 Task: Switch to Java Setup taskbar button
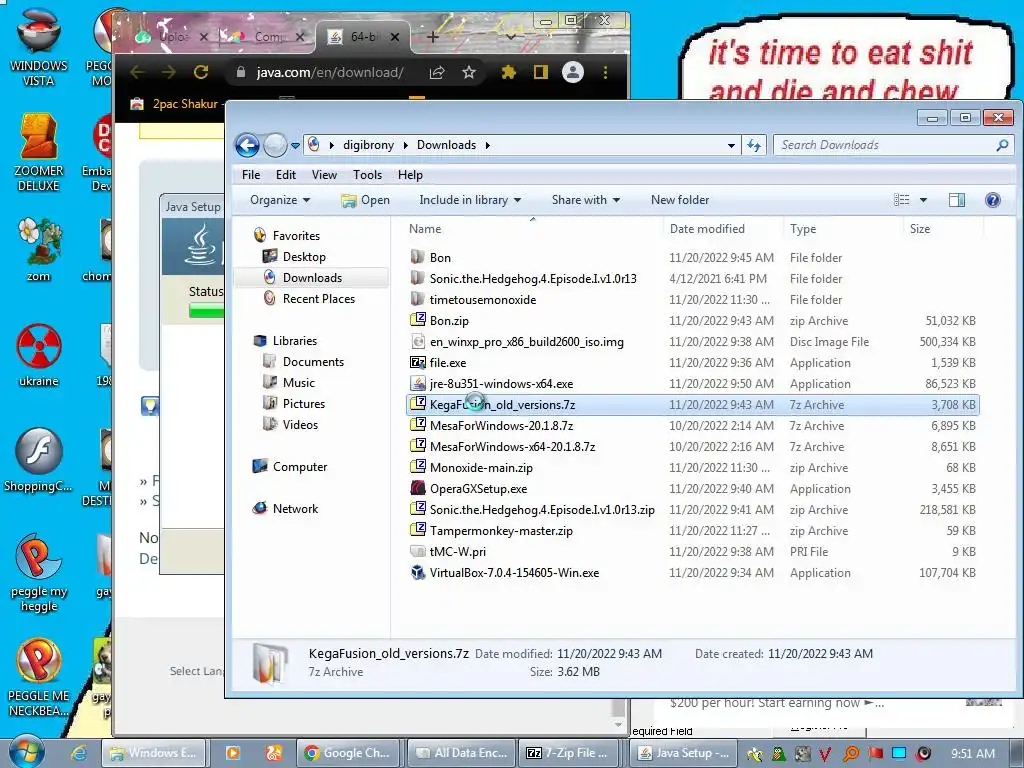[684, 753]
